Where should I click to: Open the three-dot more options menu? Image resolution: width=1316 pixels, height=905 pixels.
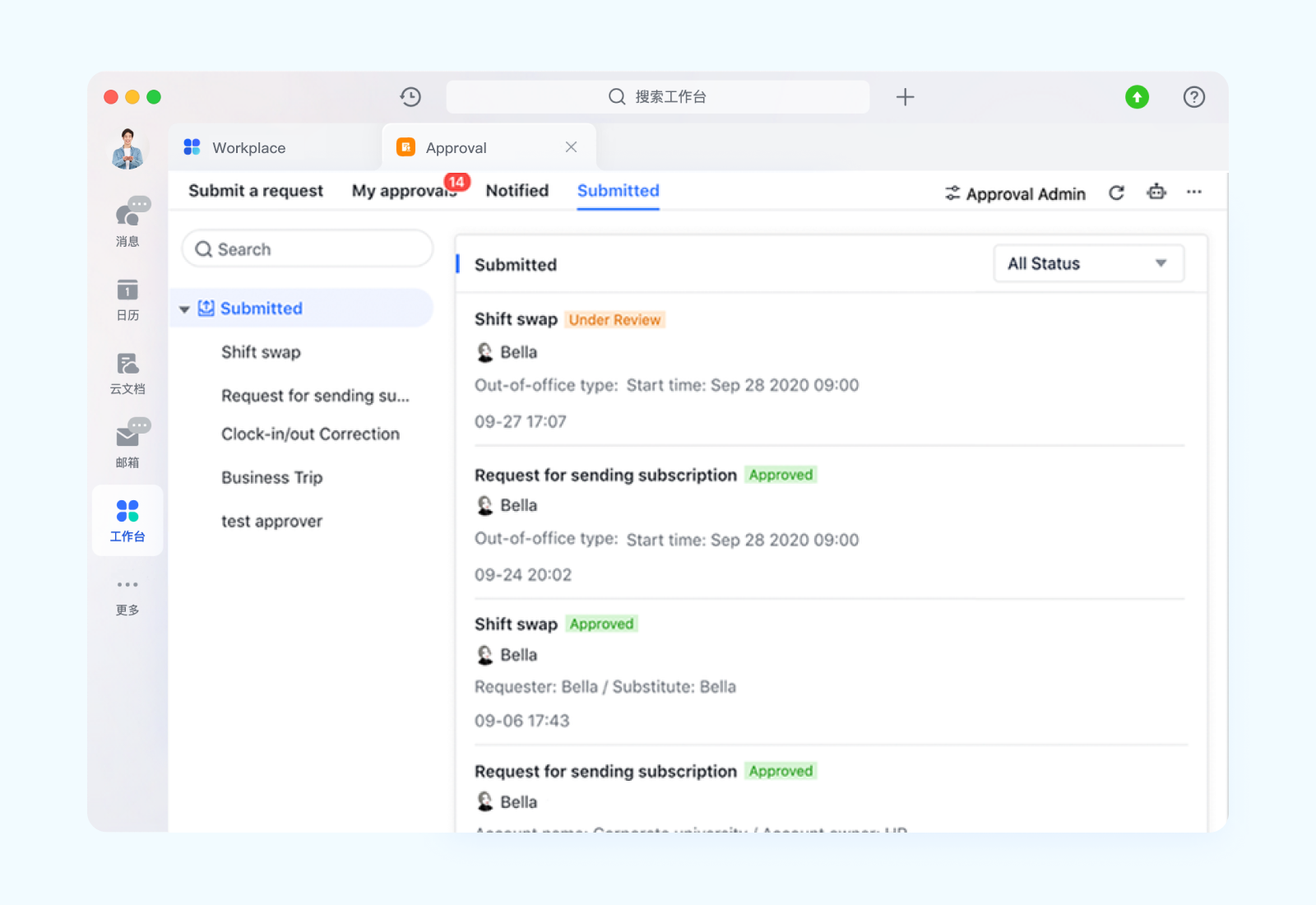click(1193, 193)
